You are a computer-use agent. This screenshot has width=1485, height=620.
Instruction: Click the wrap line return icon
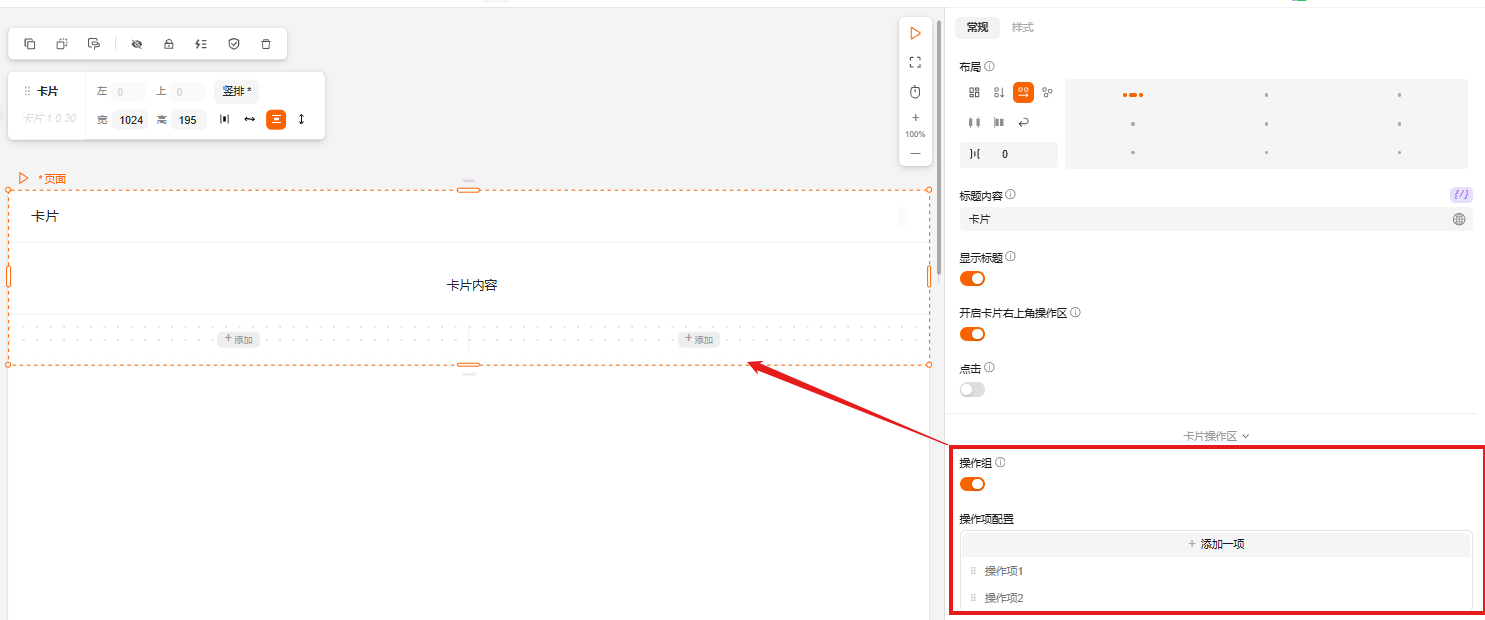pyautogui.click(x=1023, y=123)
